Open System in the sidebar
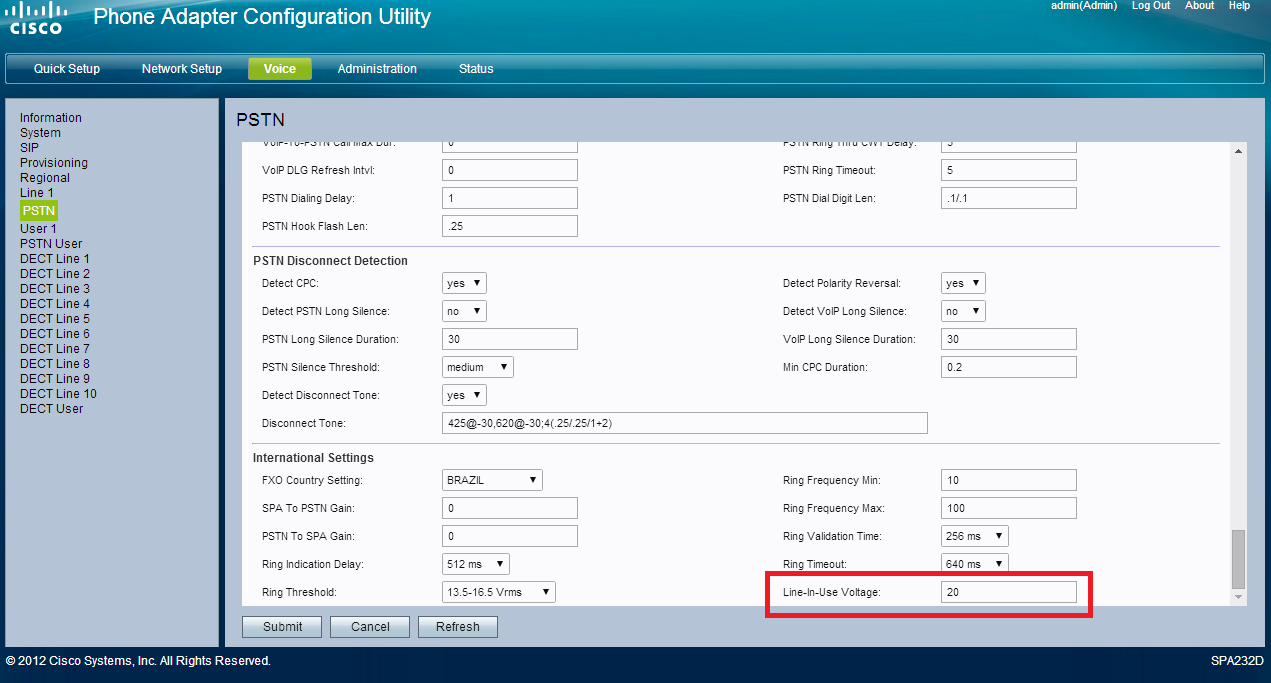This screenshot has height=683, width=1271. click(x=40, y=133)
